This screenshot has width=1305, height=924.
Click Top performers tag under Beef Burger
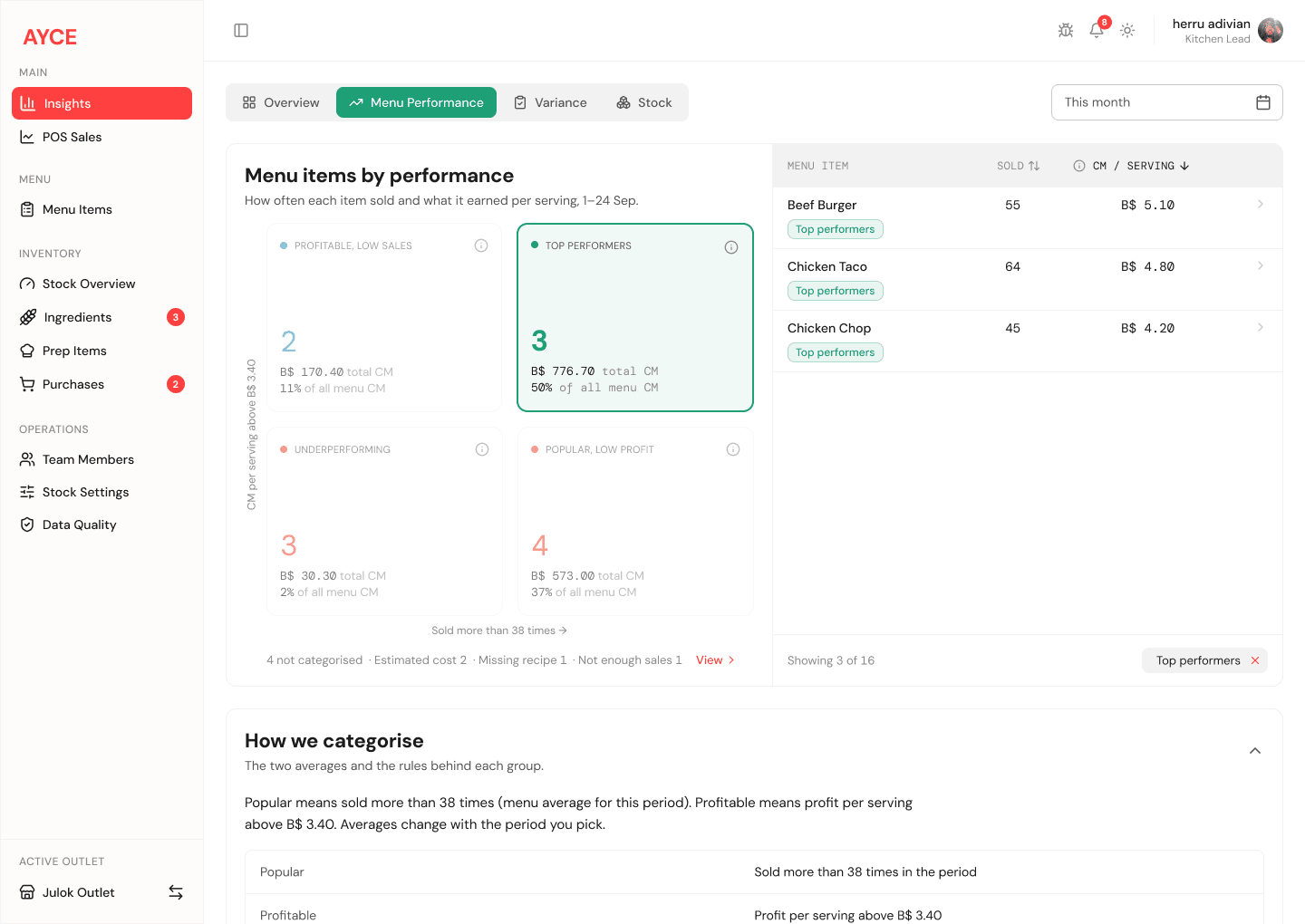point(836,229)
